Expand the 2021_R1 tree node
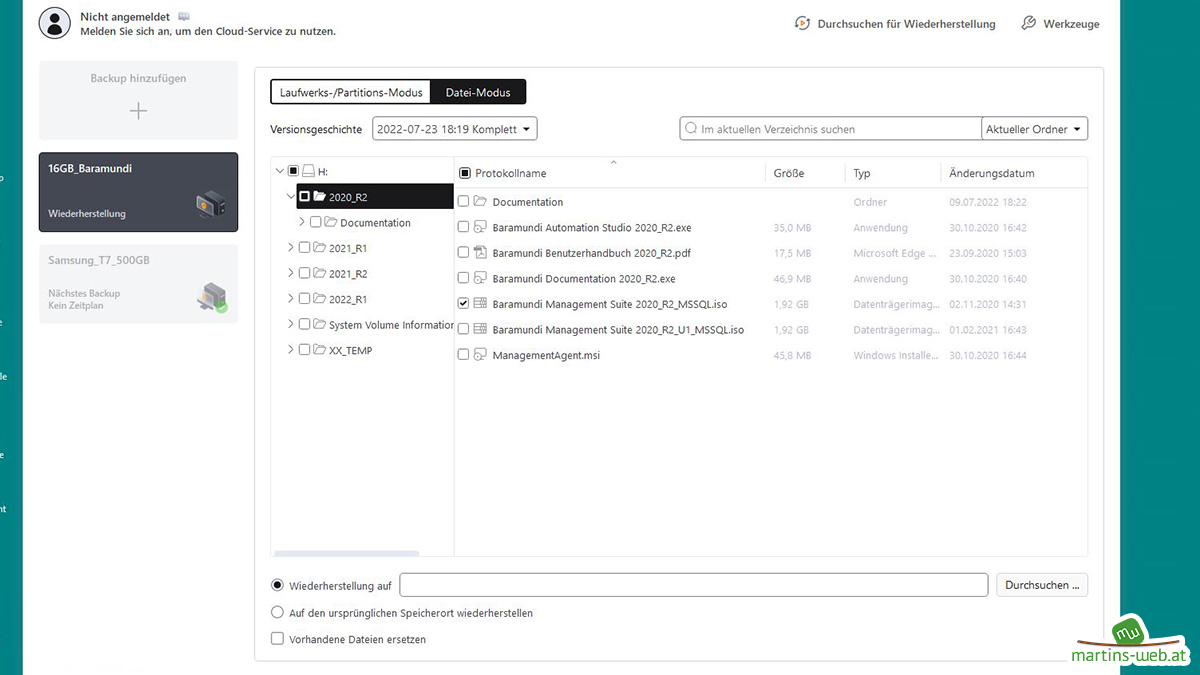The image size is (1200, 675). click(x=290, y=248)
